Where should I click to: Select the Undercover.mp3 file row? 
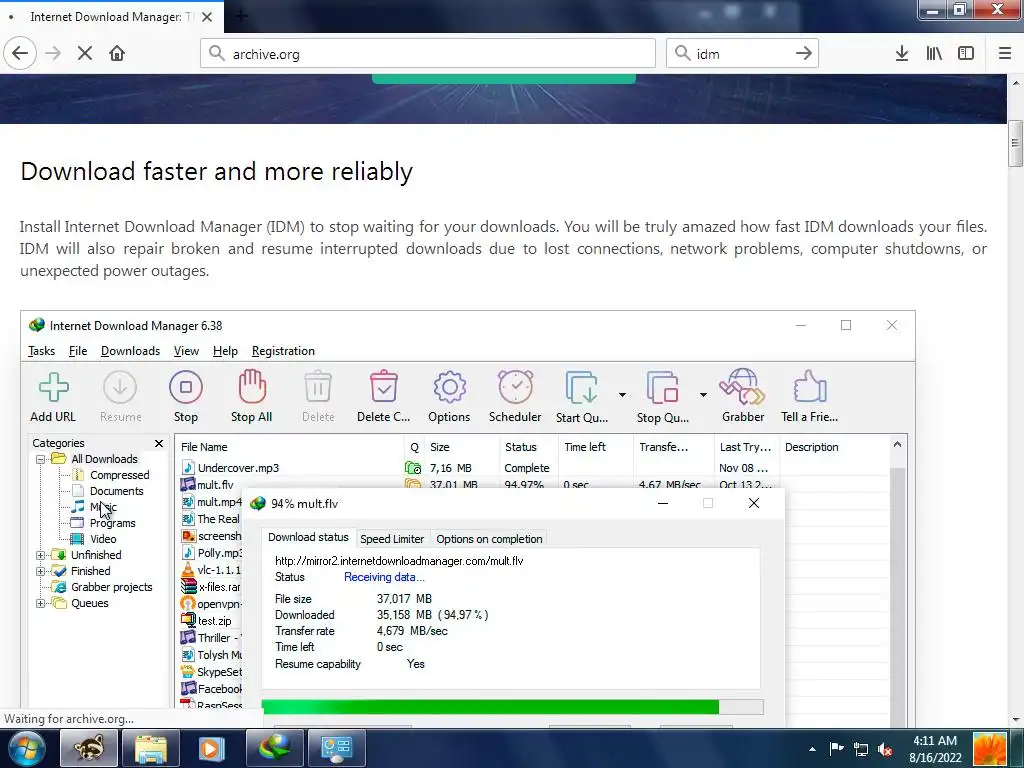pos(533,468)
